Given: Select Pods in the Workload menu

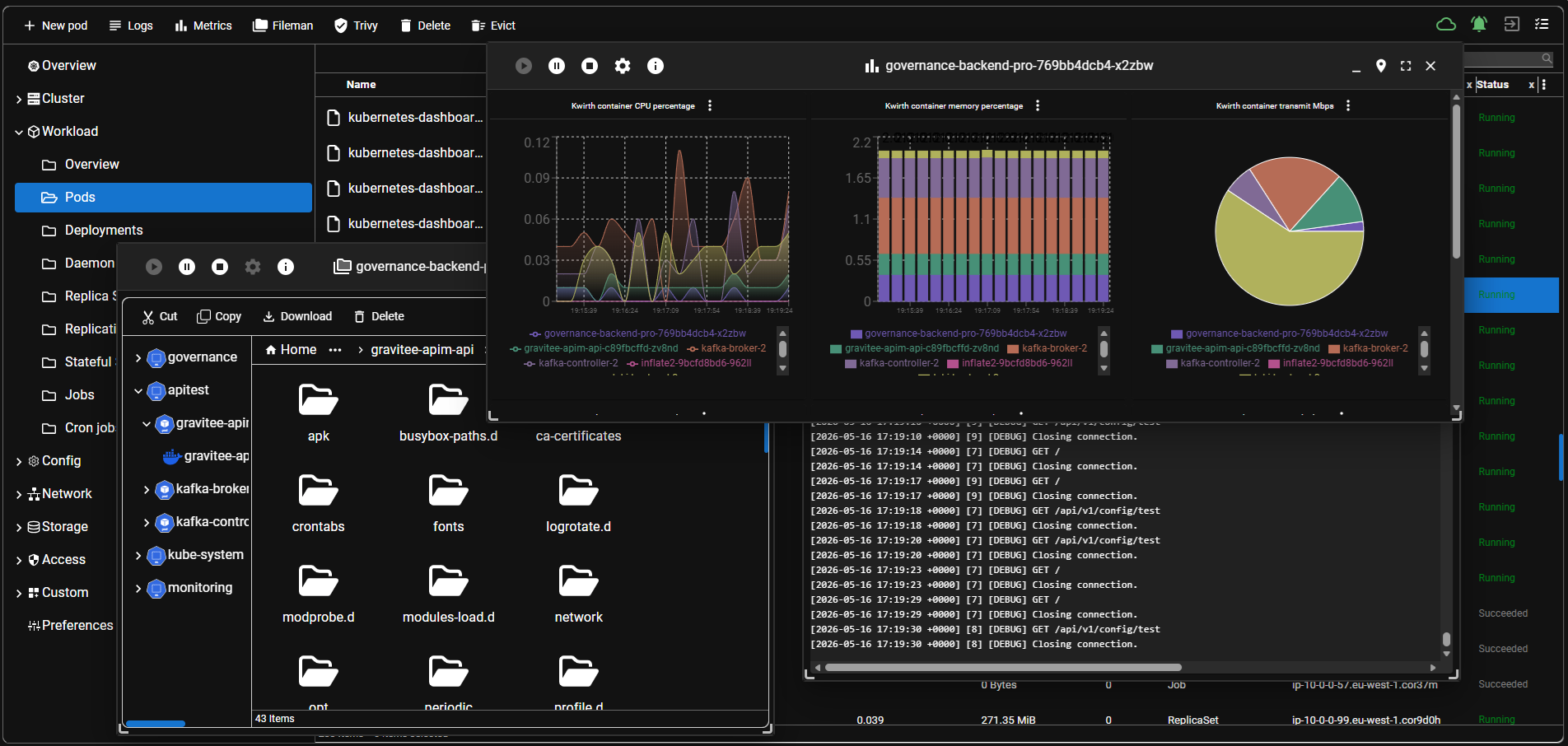Looking at the screenshot, I should coord(163,198).
